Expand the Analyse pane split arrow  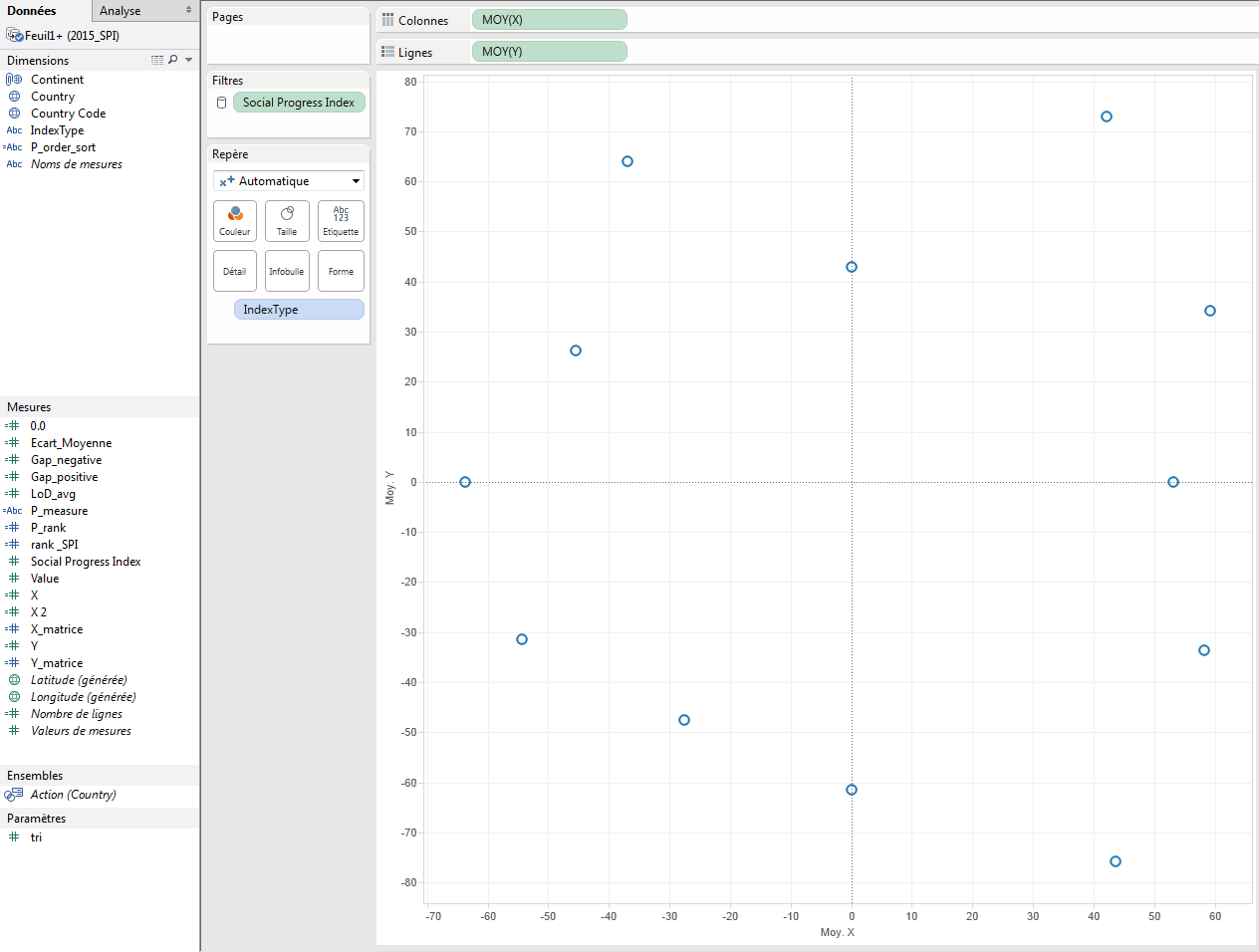tap(188, 10)
